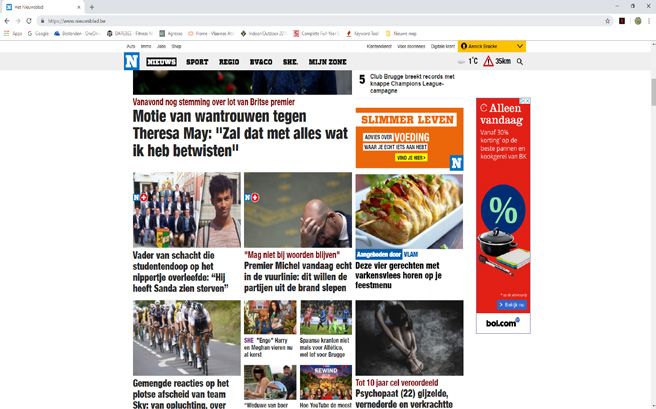Close the AdChoices marker on bol.com ad
Image resolution: width=656 pixels, height=409 pixels.
coord(527,101)
